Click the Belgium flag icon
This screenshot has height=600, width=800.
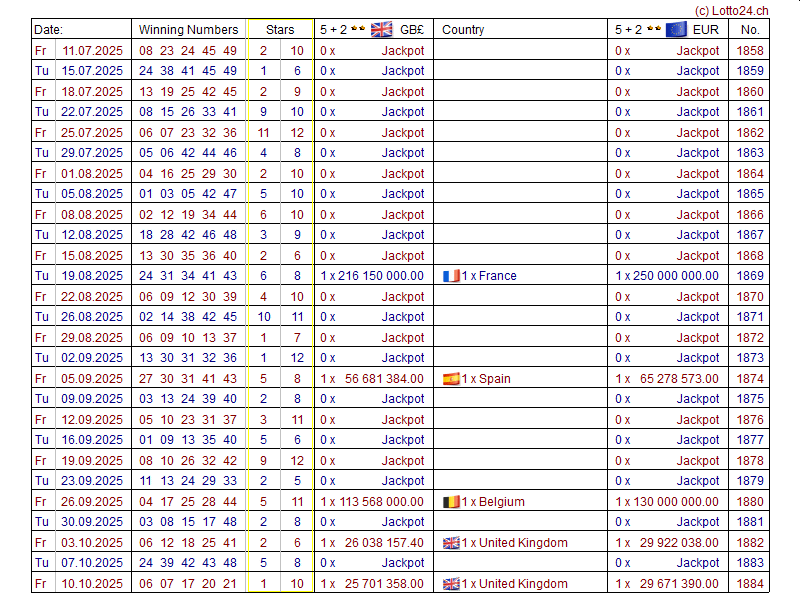[x=451, y=502]
